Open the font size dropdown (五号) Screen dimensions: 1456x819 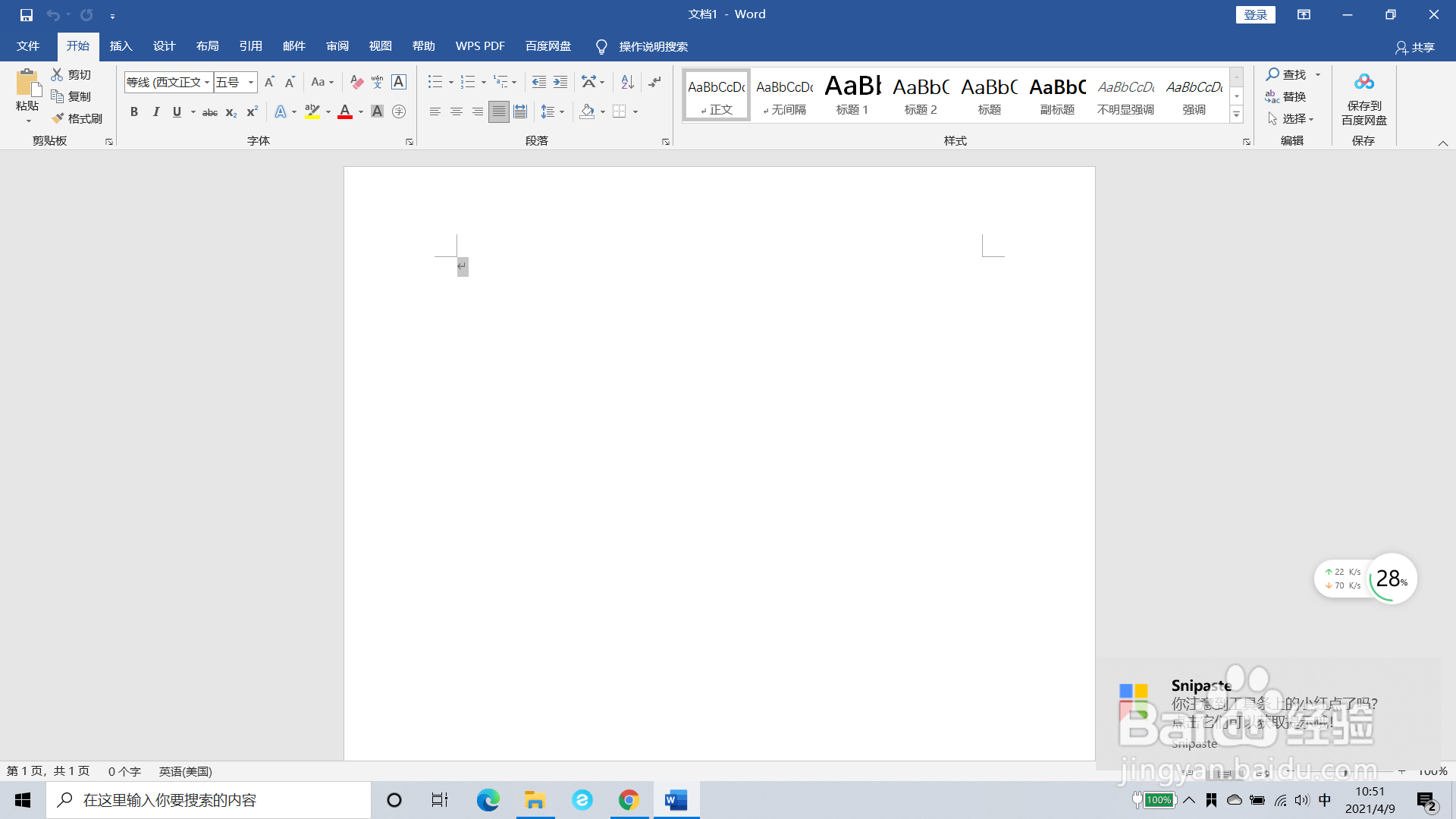251,82
